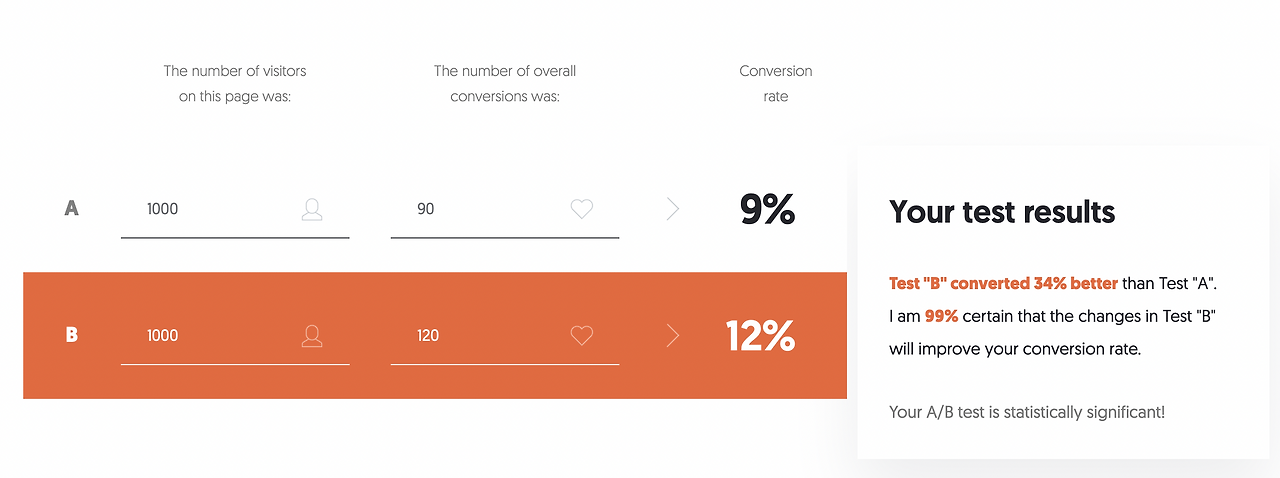The width and height of the screenshot is (1280, 478).
Task: Click the 'Conversion rate' column header
Action: coord(776,84)
